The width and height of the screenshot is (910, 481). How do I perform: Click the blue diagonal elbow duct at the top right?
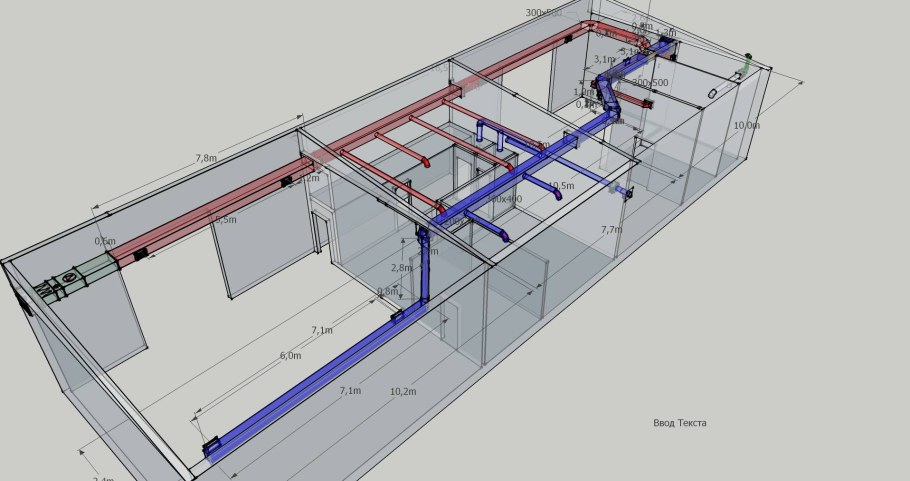pyautogui.click(x=607, y=94)
